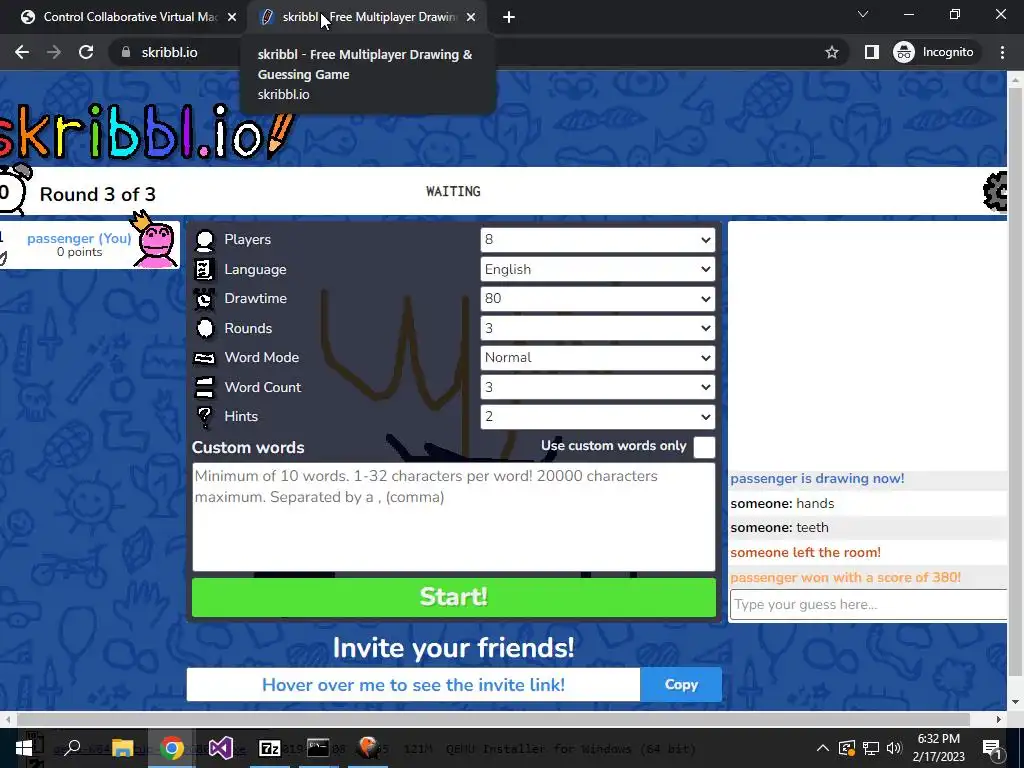
Task: Open command prompt taskbar icon
Action: coord(318,748)
